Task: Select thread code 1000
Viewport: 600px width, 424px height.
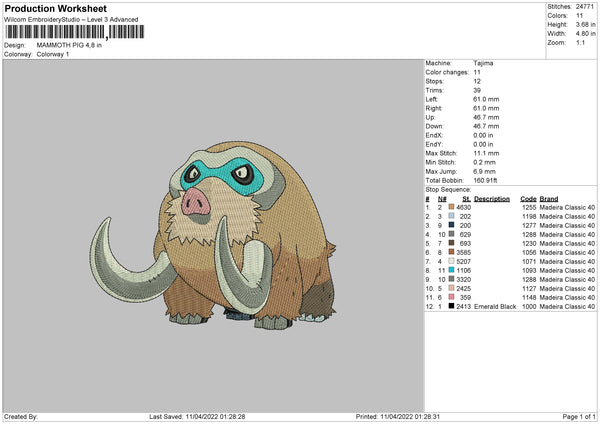Action: pyautogui.click(x=529, y=307)
